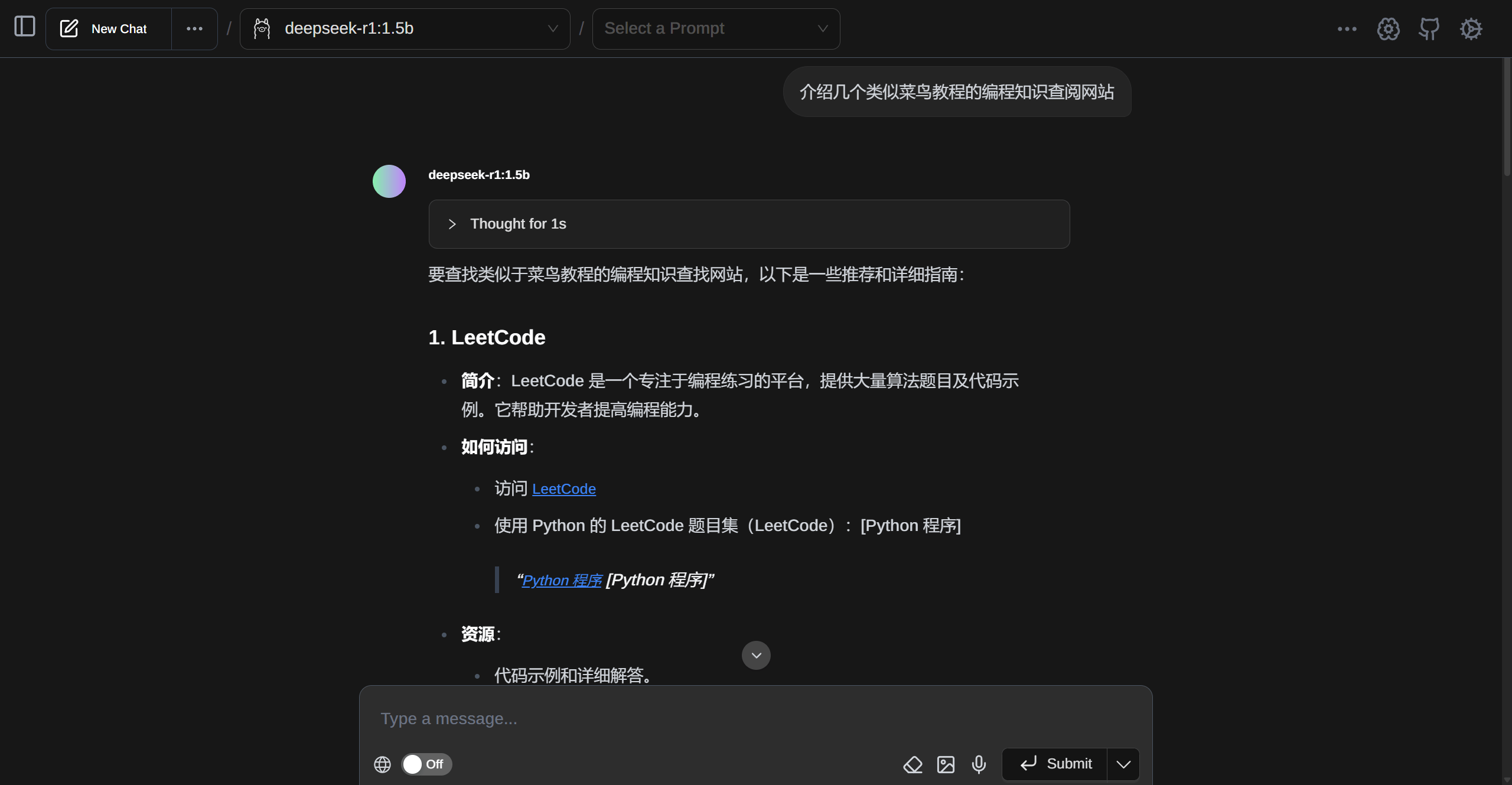Open the more options menu beside New Chat
The image size is (1512, 785).
(x=194, y=28)
